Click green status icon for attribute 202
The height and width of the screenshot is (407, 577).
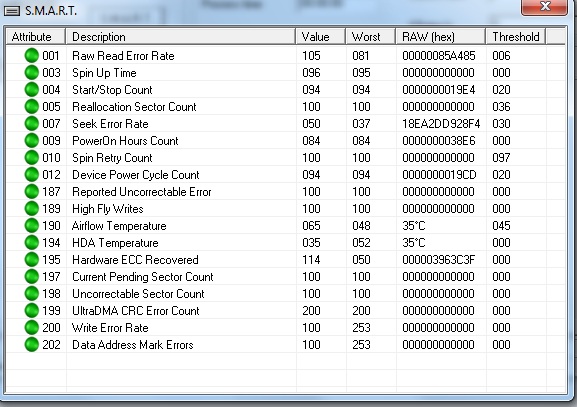[32, 345]
